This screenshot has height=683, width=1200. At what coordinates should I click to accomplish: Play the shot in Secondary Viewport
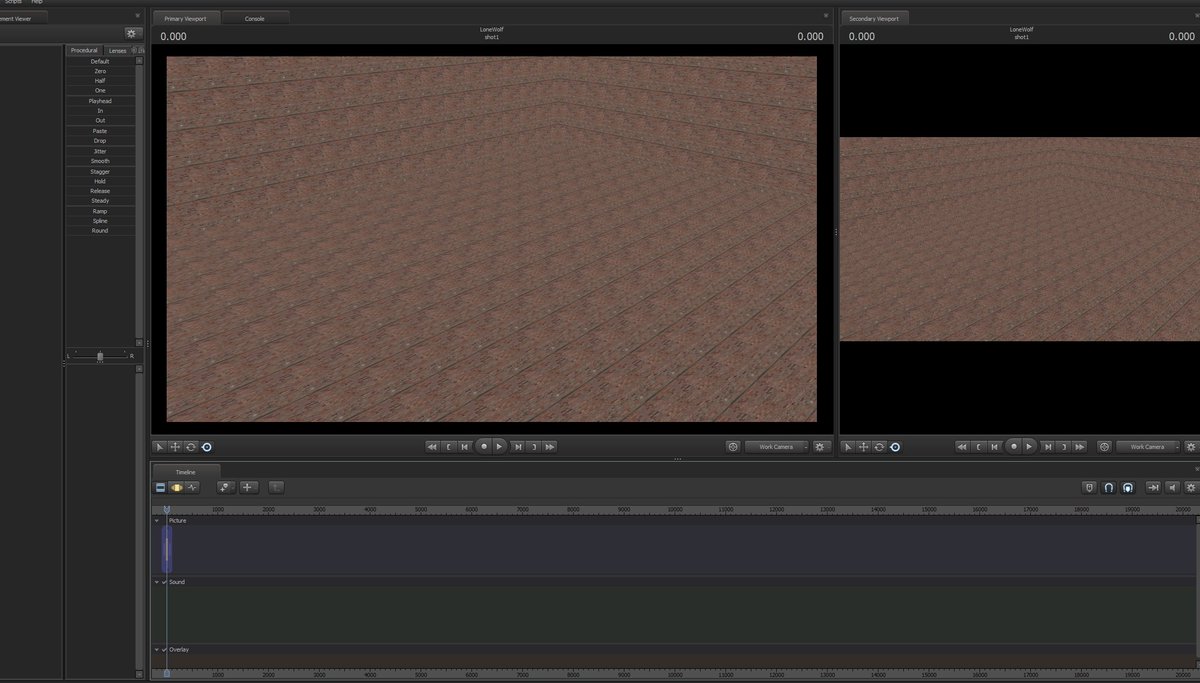(1029, 447)
